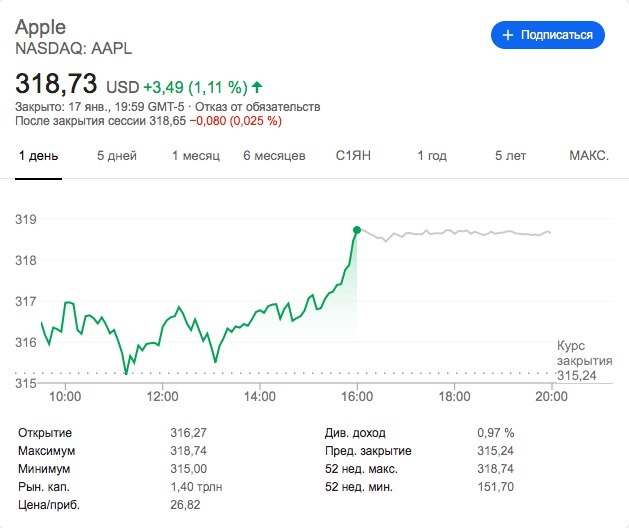The image size is (629, 528).
Task: Click the Максимум row label
Action: click(x=47, y=451)
